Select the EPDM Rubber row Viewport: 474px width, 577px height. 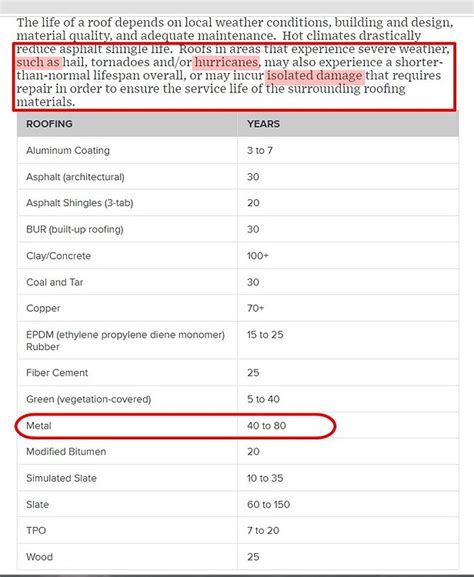click(238, 341)
